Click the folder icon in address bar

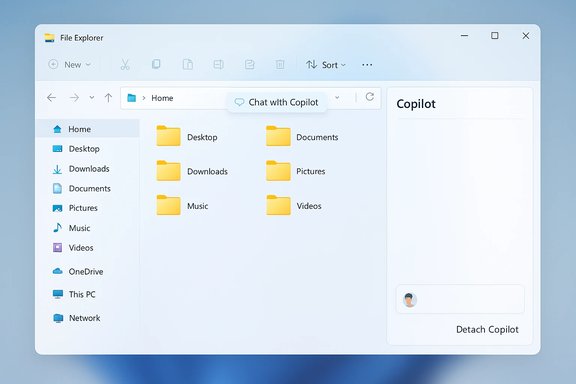click(132, 98)
